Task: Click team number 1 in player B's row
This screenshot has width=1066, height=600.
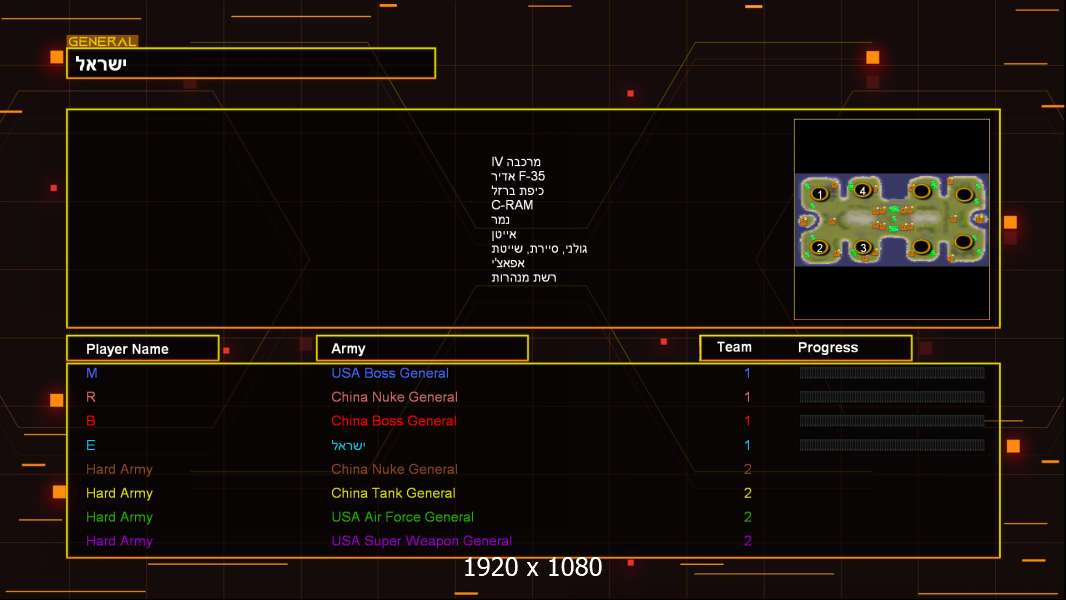Action: [747, 421]
